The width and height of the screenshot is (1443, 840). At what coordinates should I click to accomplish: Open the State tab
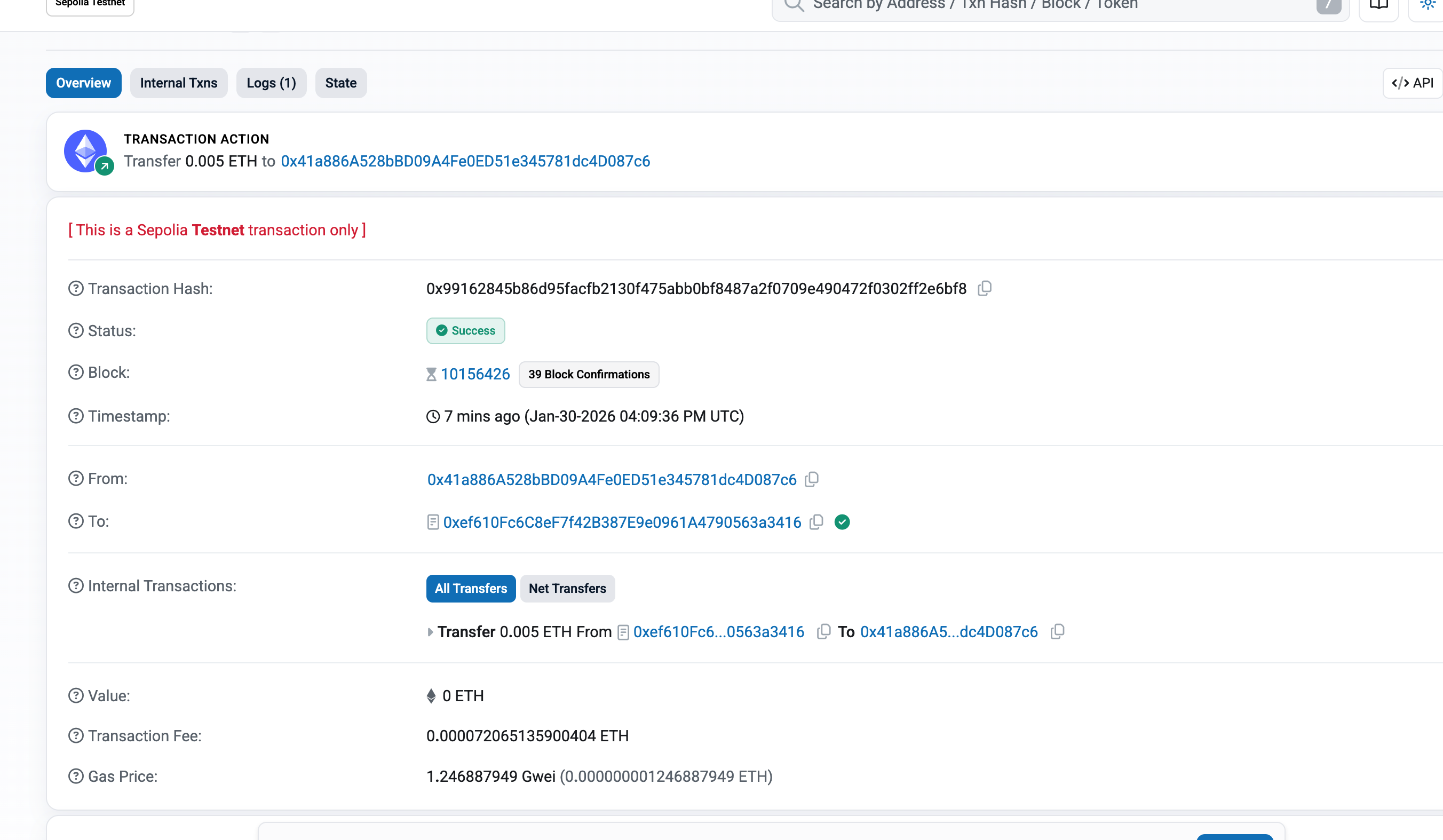(340, 83)
